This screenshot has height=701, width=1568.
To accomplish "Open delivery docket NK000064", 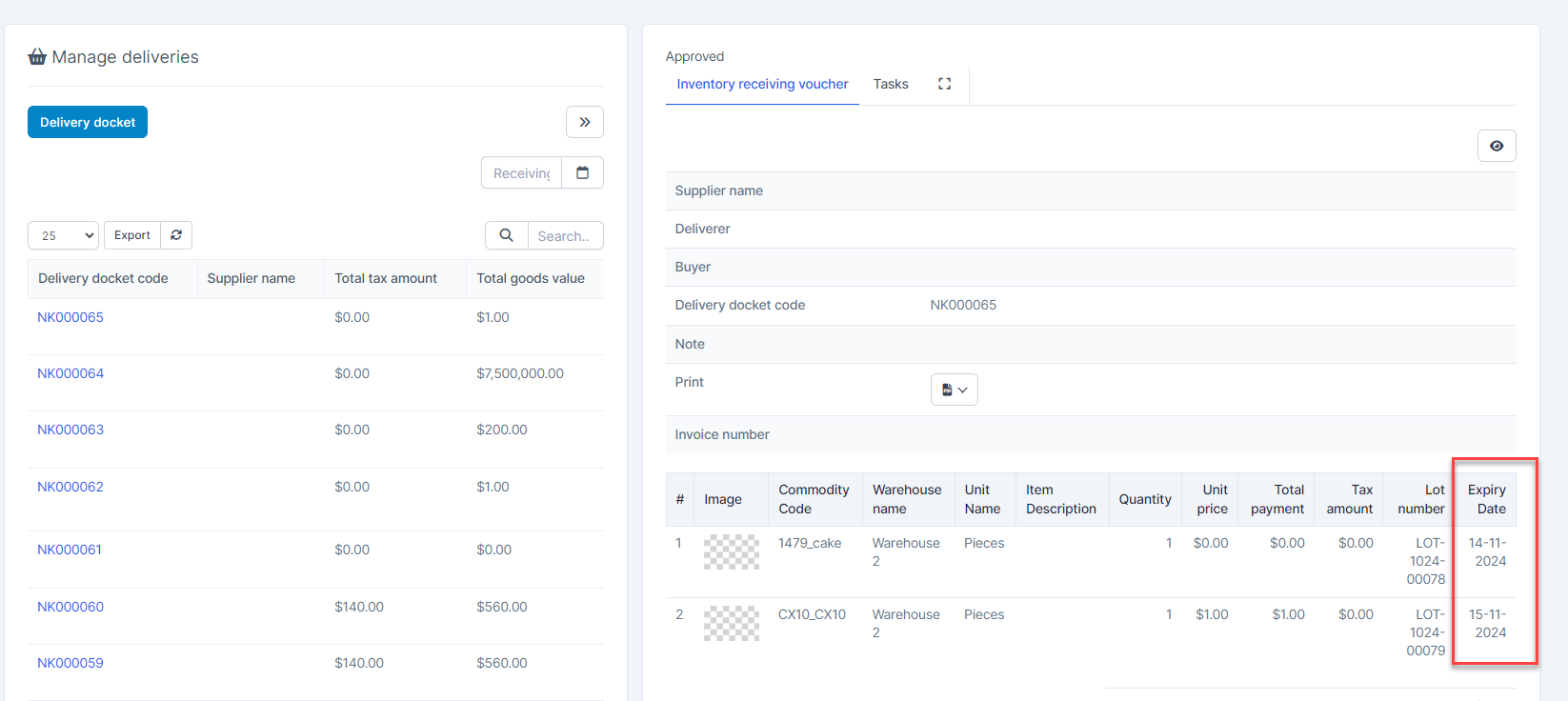I will coord(70,373).
